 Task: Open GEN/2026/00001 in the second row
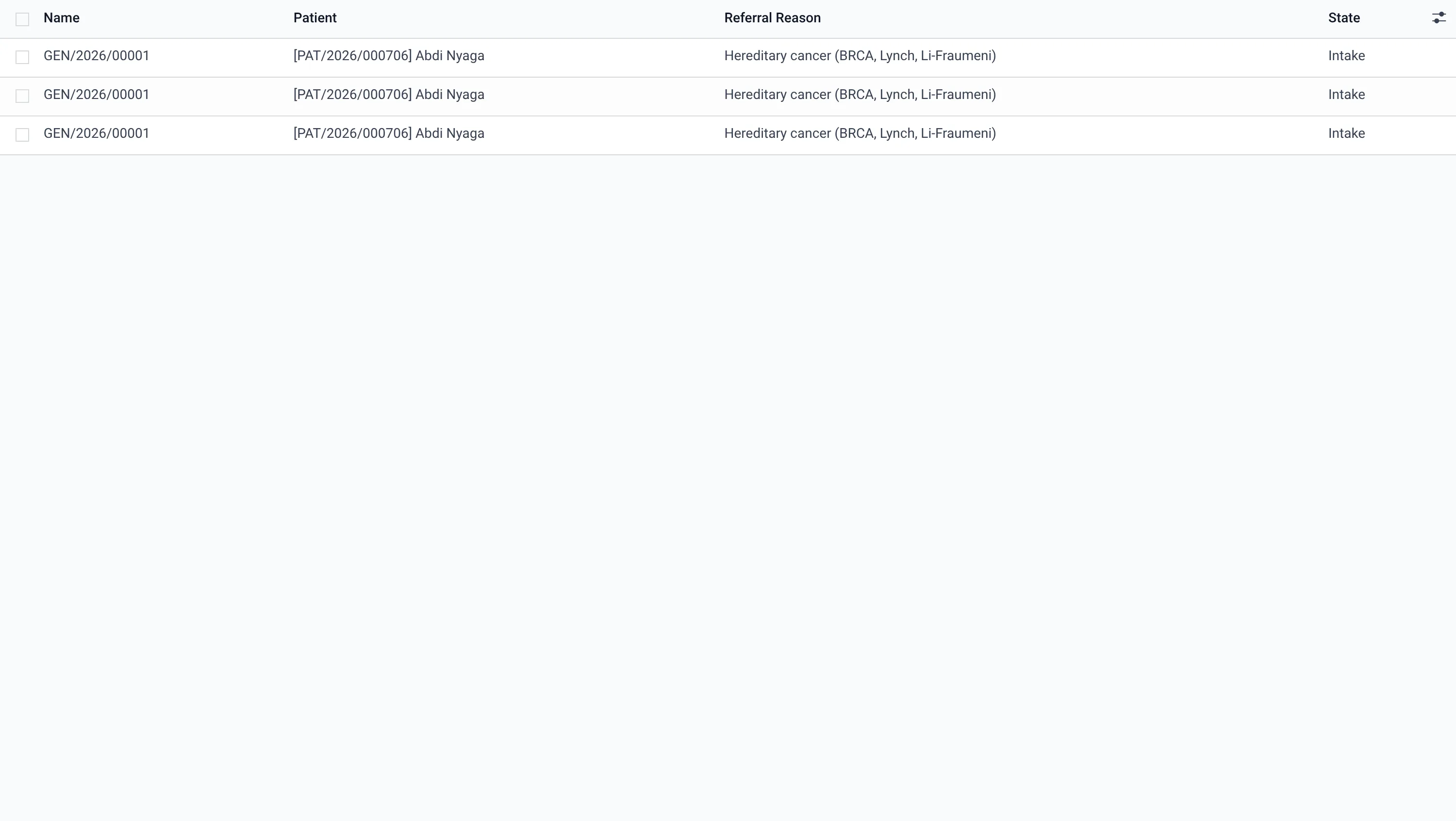(x=97, y=94)
